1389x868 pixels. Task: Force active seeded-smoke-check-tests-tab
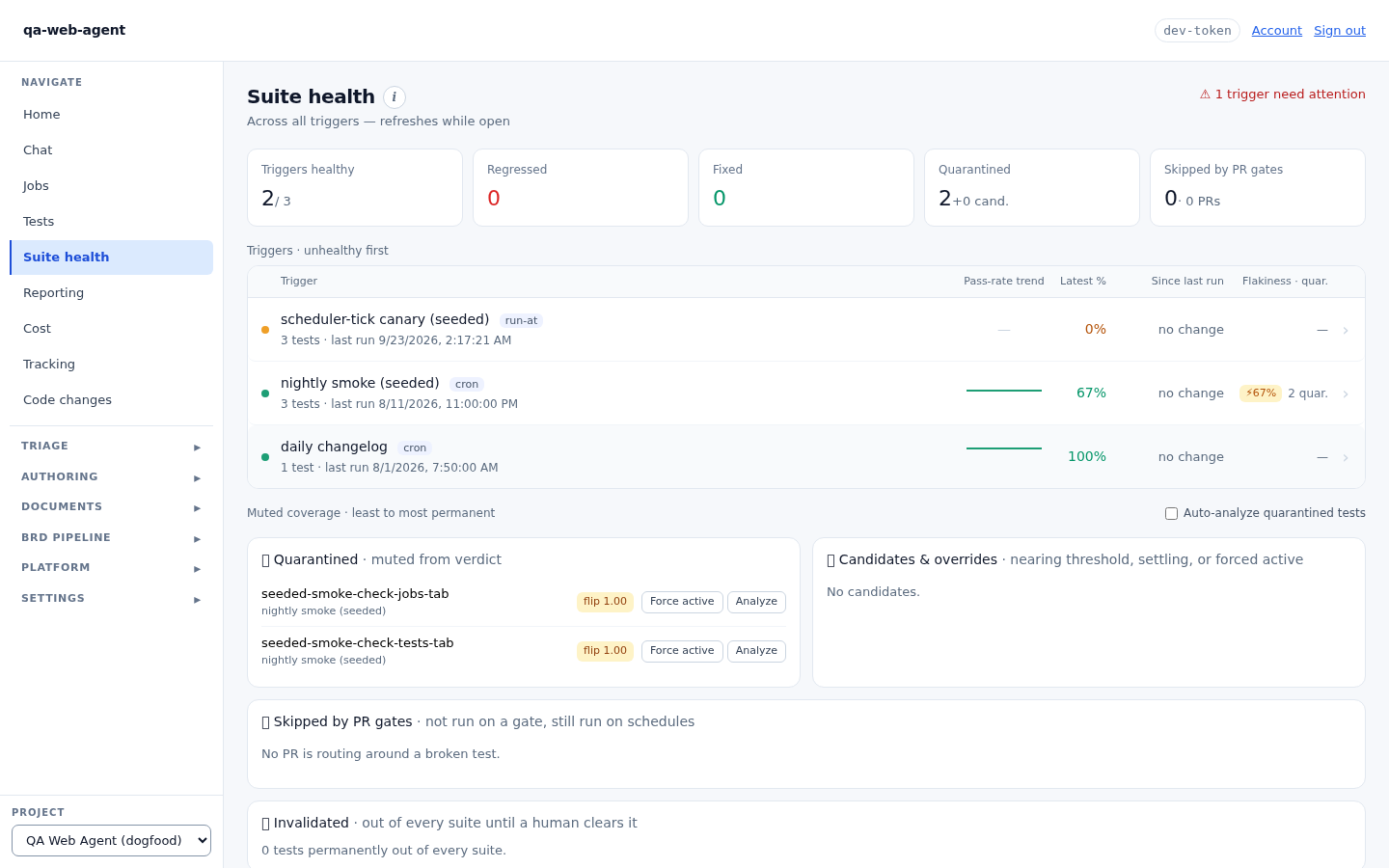682,651
